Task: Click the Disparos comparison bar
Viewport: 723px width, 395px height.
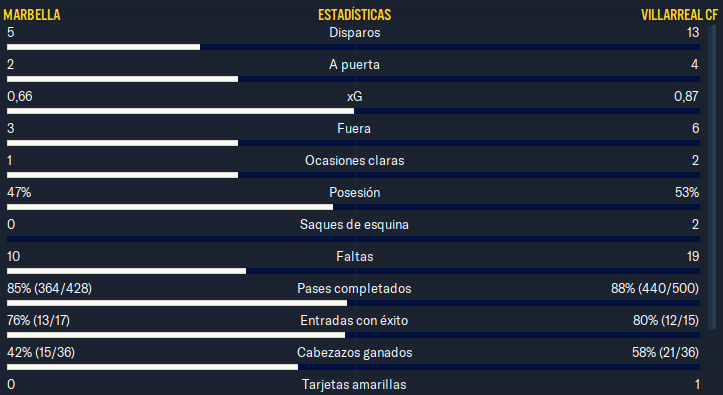Action: (x=353, y=47)
